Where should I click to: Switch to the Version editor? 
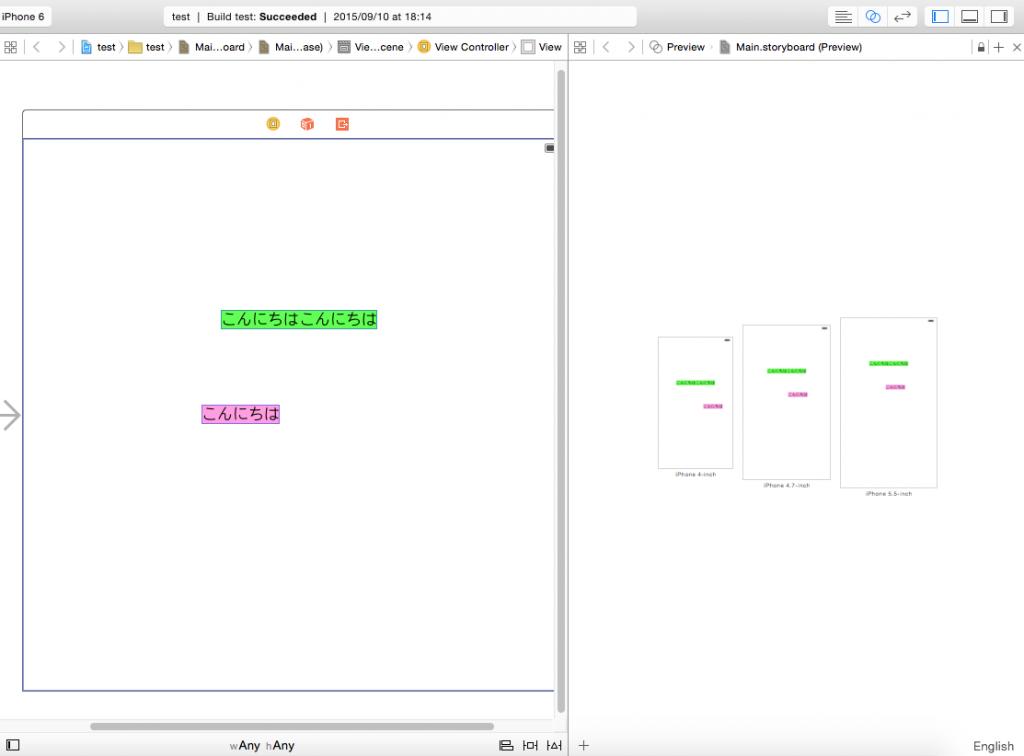[x=902, y=17]
